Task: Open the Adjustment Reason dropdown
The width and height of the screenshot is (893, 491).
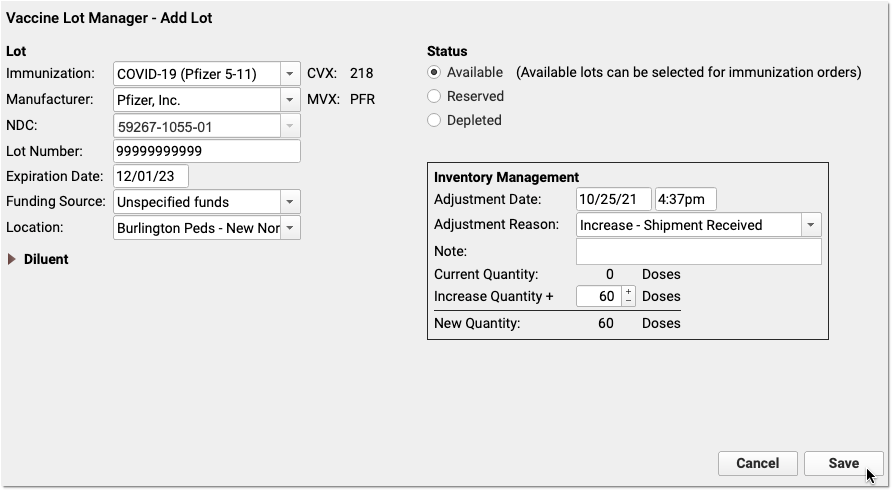Action: [699, 225]
